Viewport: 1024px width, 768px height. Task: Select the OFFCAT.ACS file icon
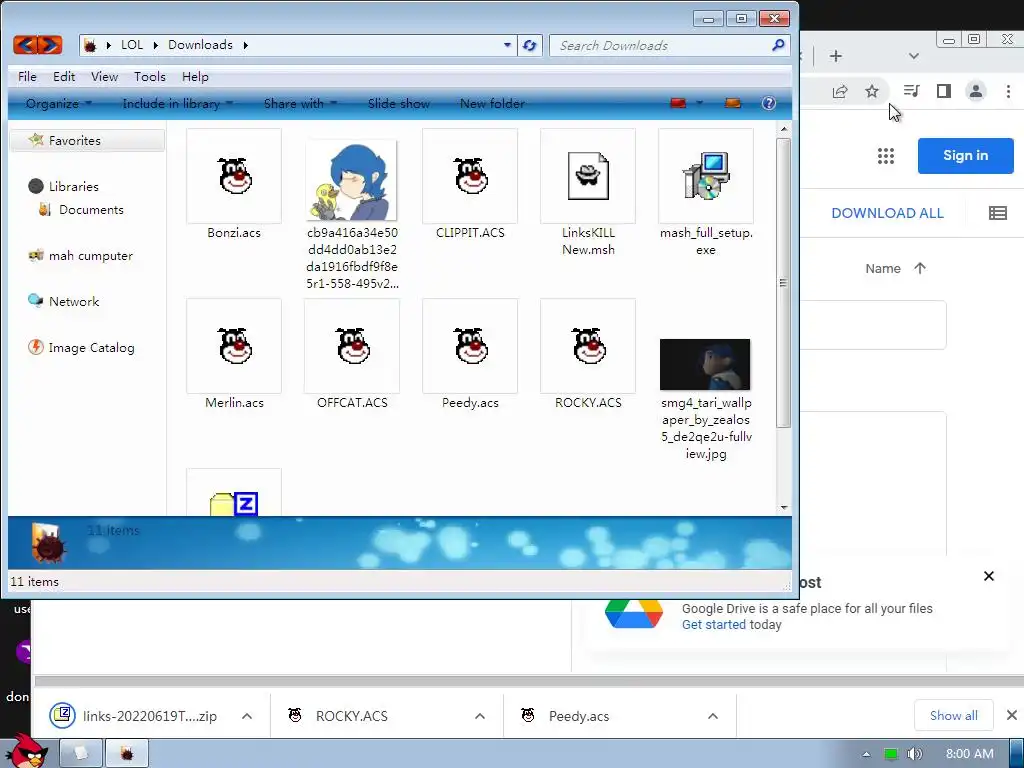pos(352,346)
